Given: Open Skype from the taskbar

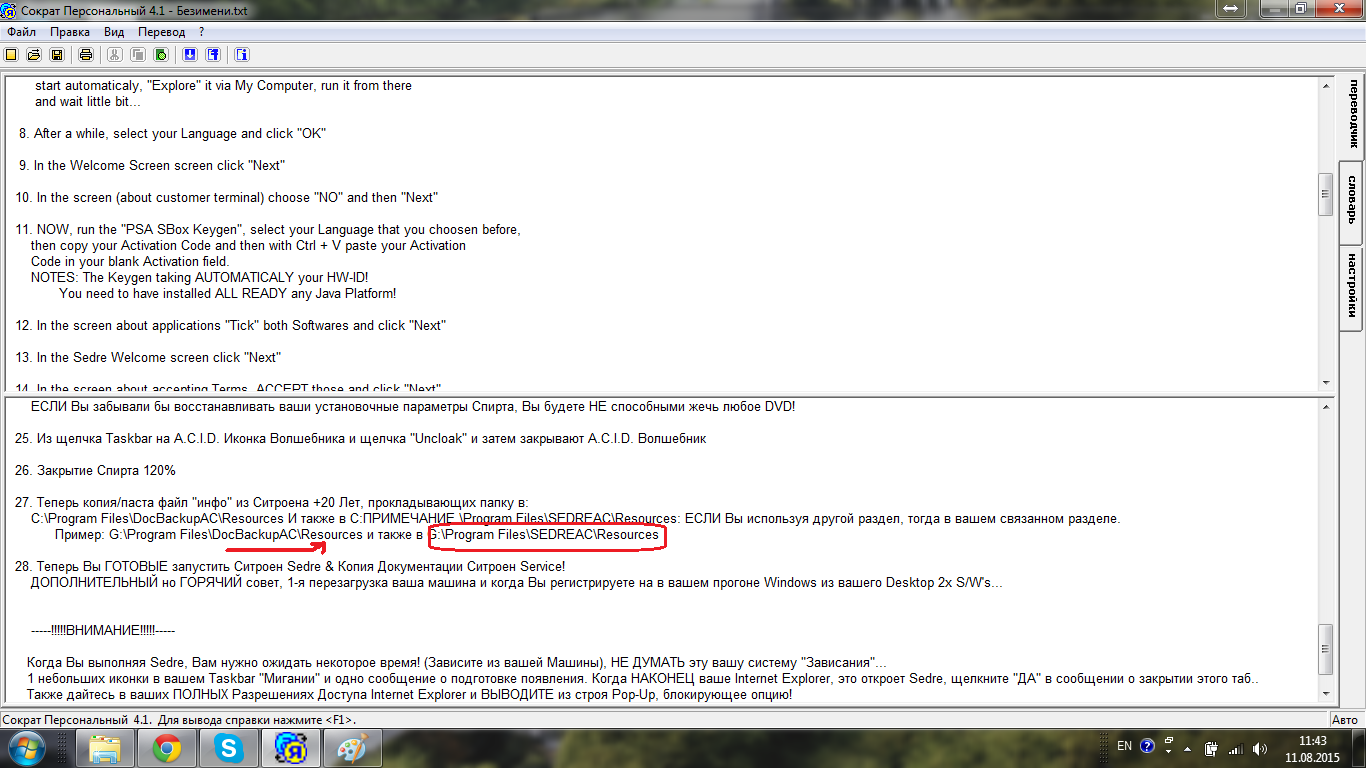Looking at the screenshot, I should [229, 748].
